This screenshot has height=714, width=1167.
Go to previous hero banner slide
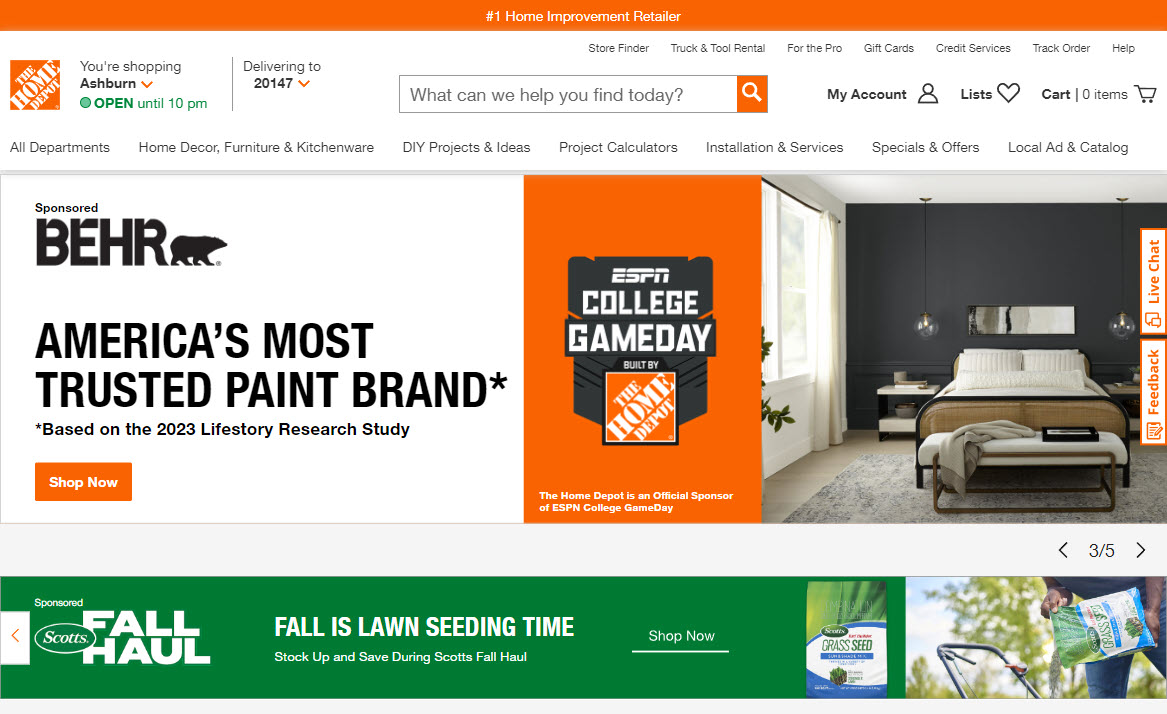[1063, 550]
